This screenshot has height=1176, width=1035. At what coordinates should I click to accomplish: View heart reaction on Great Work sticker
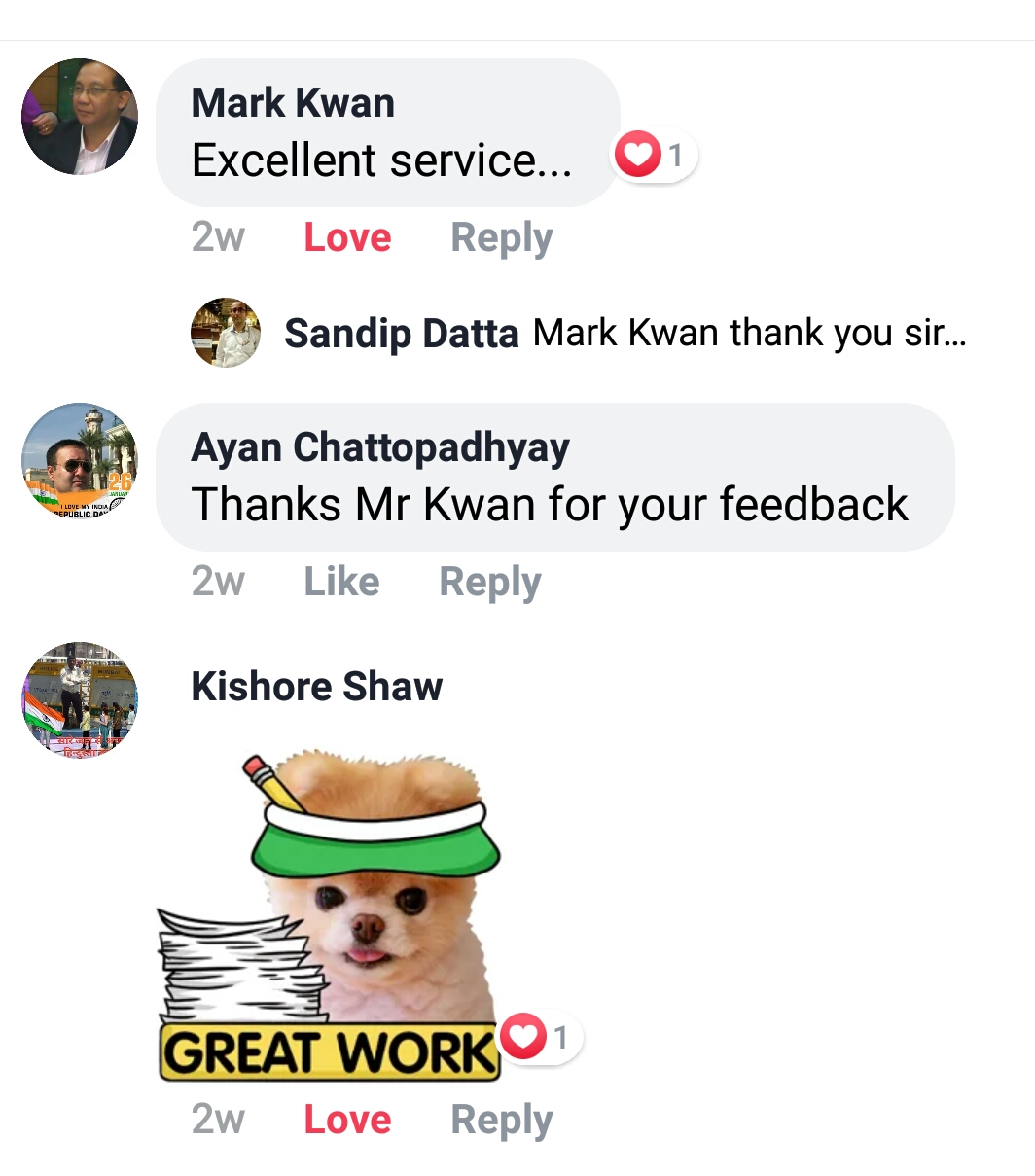[x=540, y=1037]
